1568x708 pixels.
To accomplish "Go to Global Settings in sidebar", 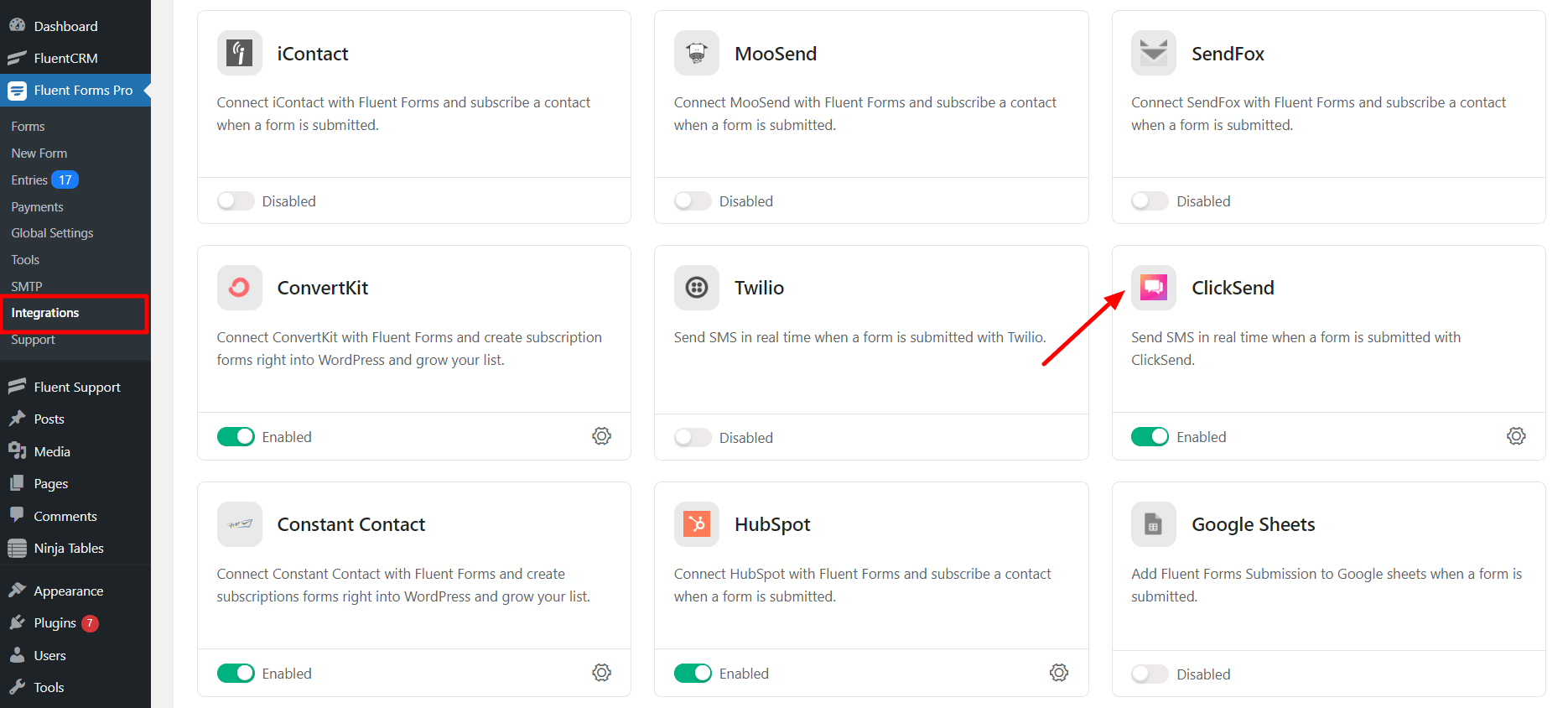I will (52, 233).
